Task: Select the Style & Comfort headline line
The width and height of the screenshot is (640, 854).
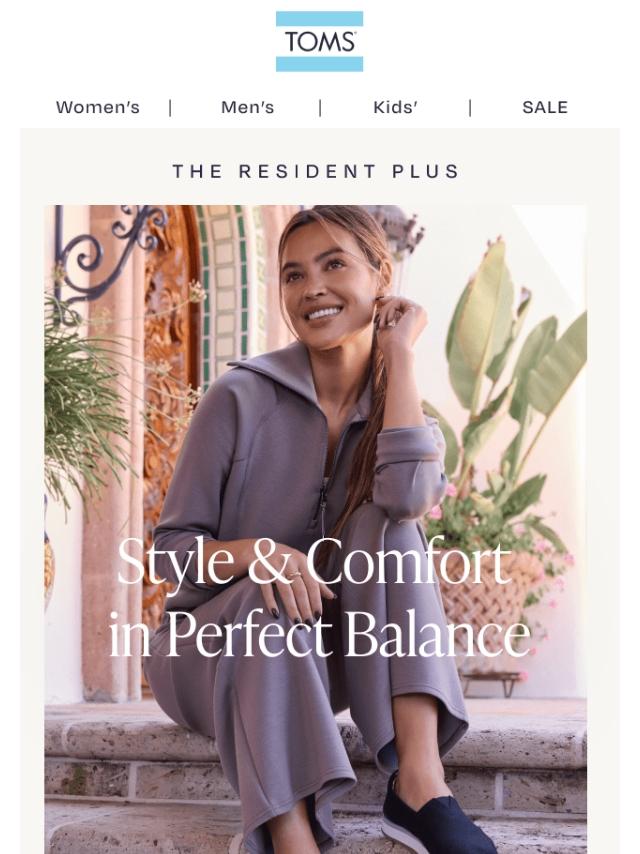Action: (x=314, y=561)
